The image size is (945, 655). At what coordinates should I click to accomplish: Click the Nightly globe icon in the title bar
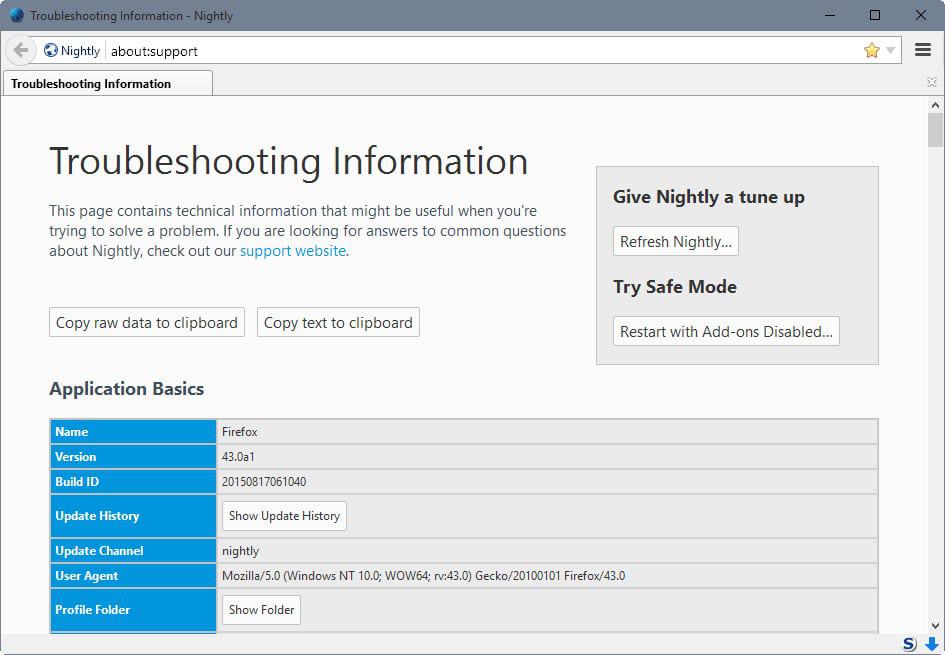point(16,15)
